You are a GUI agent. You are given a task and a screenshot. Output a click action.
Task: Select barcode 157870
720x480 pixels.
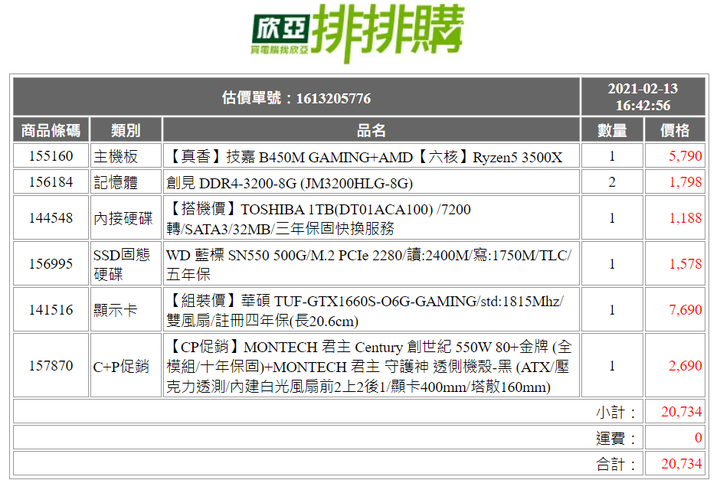pos(51,365)
